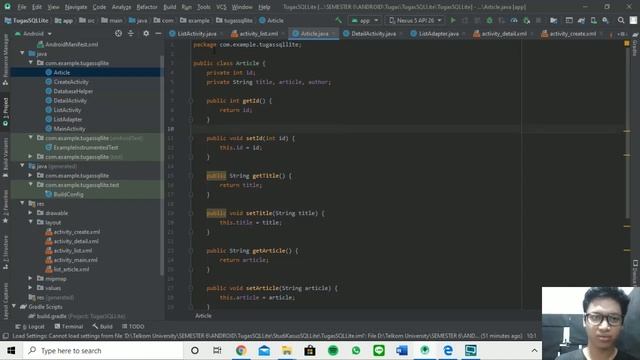The height and width of the screenshot is (360, 640).
Task: Collapse the res folder
Action: (22, 203)
